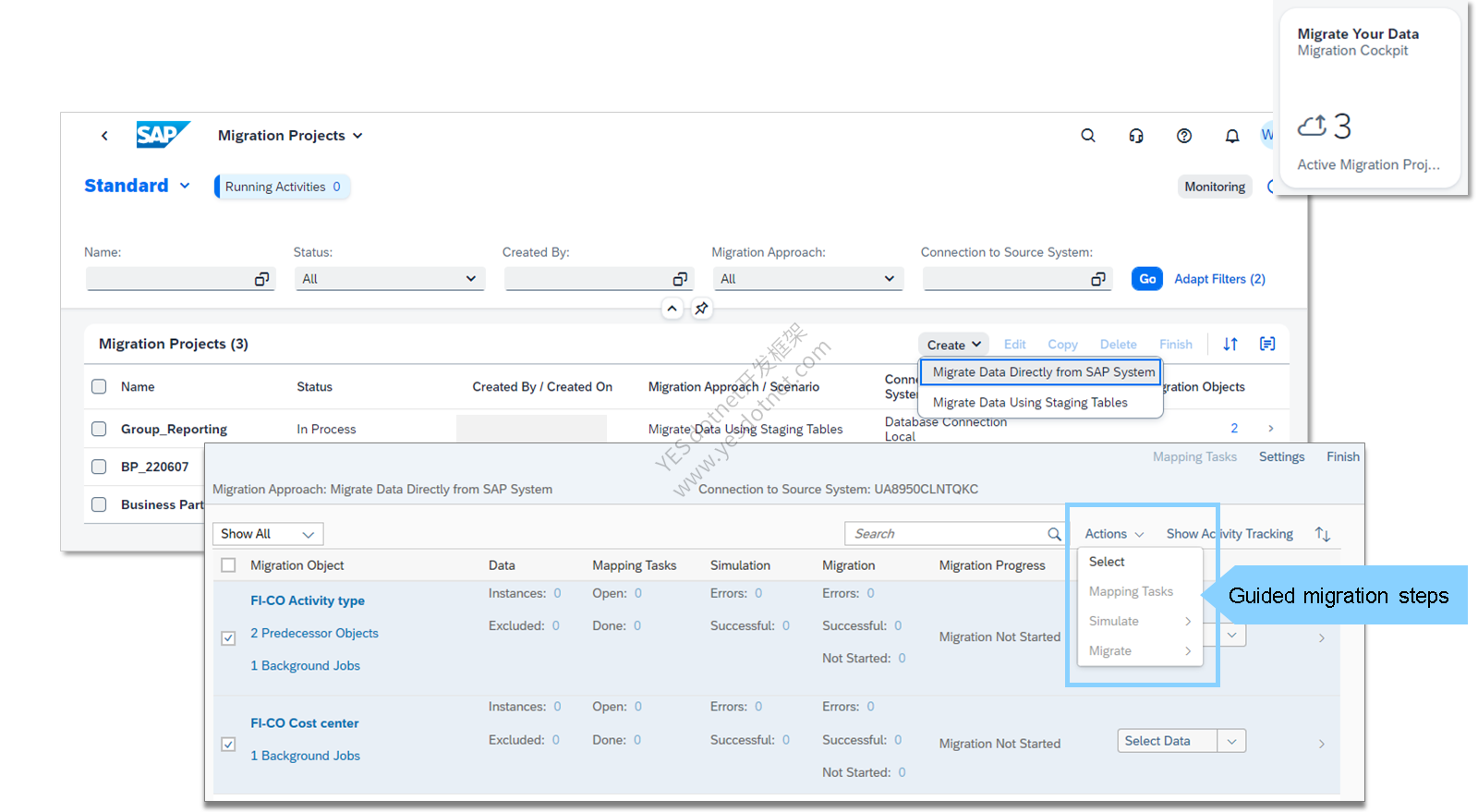Open value help icon of Name filter
Image resolution: width=1478 pixels, height=812 pixels.
(x=262, y=279)
